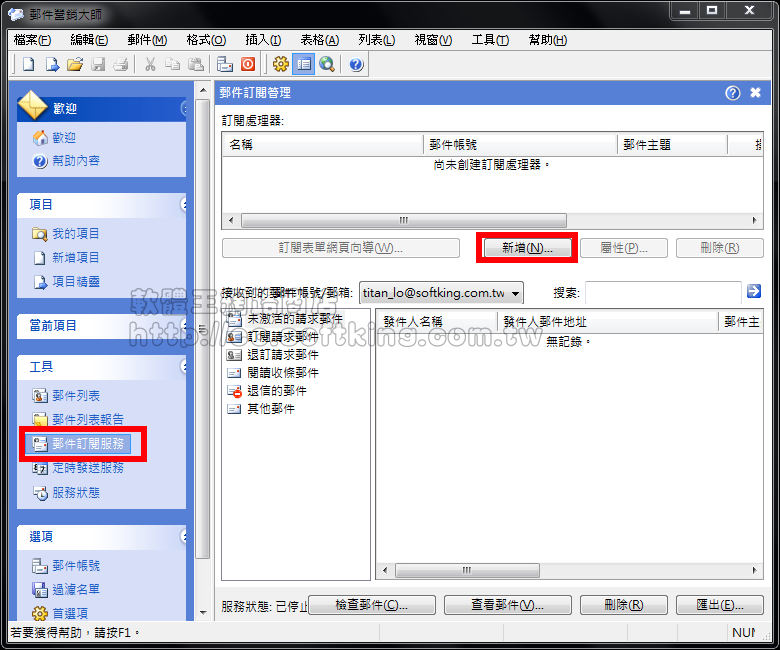This screenshot has width=780, height=650.
Task: Click the globe search toolbar icon
Action: (326, 65)
